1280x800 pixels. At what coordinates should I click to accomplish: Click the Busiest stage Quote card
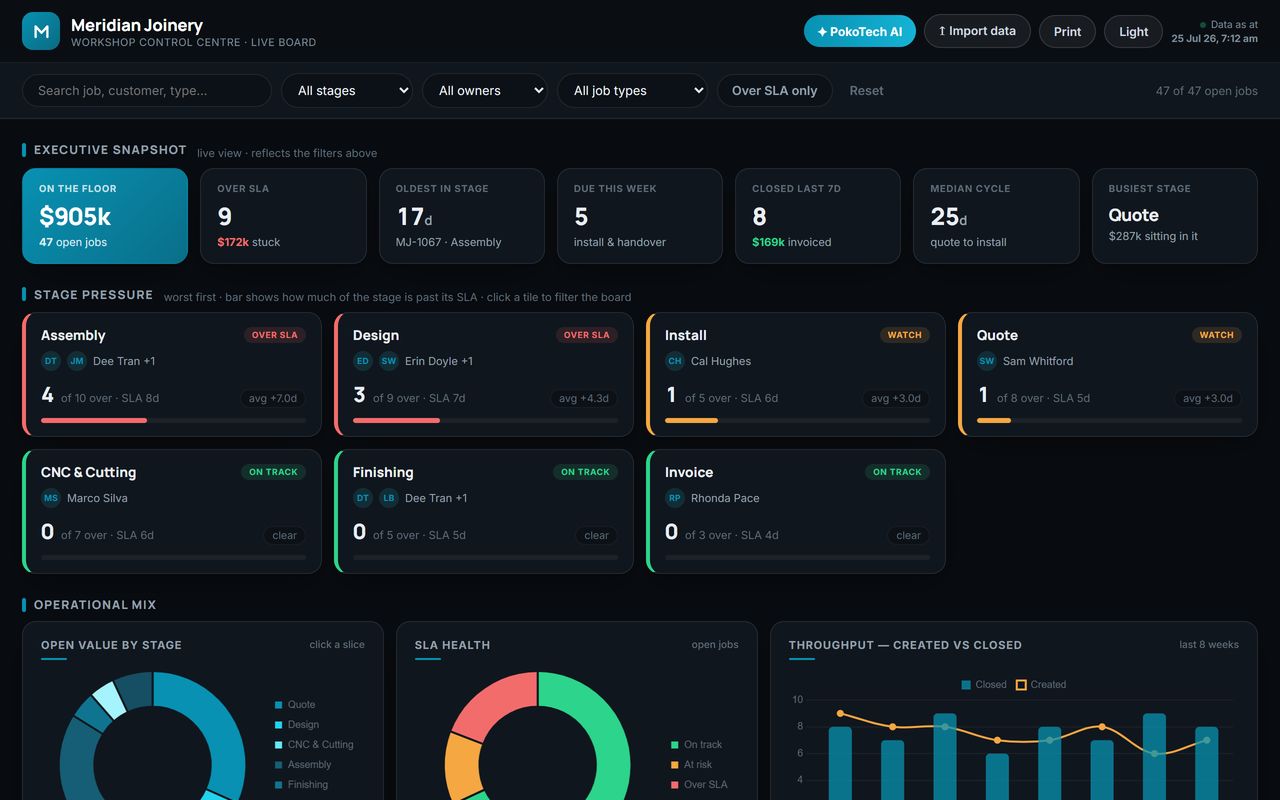(x=1175, y=216)
